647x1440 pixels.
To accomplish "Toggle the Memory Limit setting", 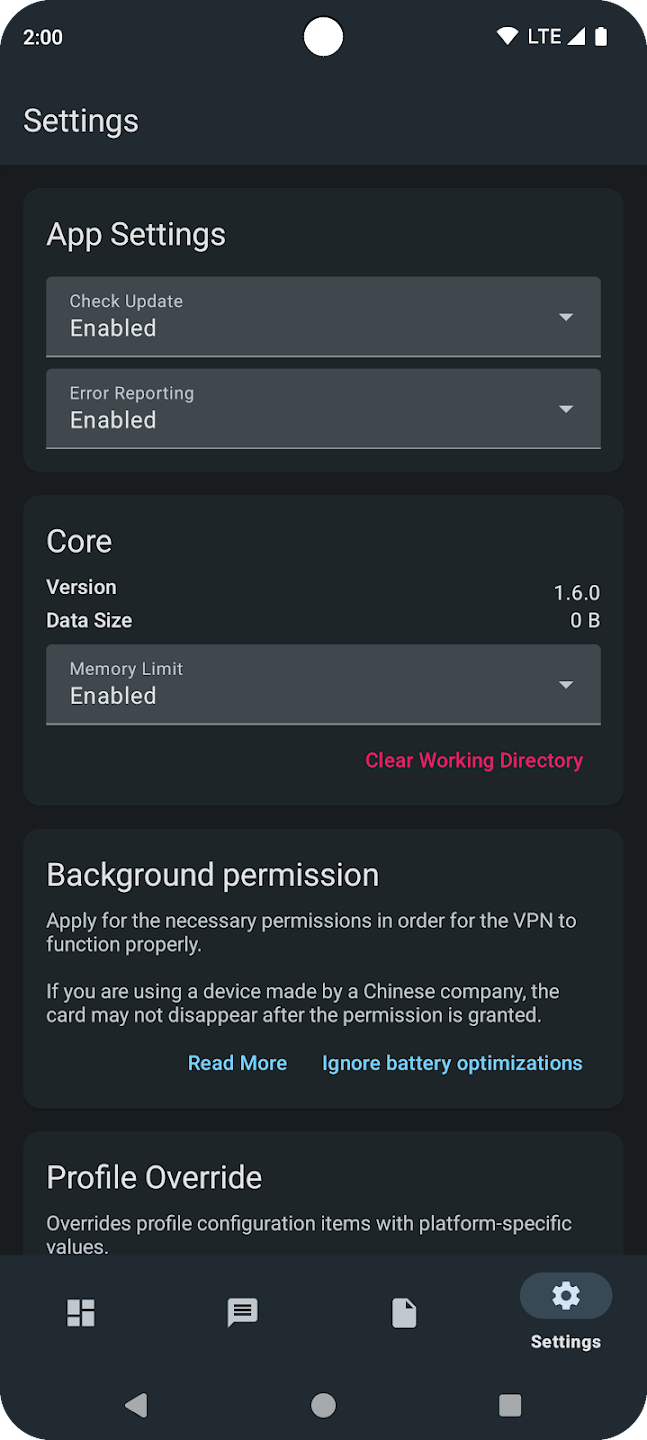I will coord(323,684).
